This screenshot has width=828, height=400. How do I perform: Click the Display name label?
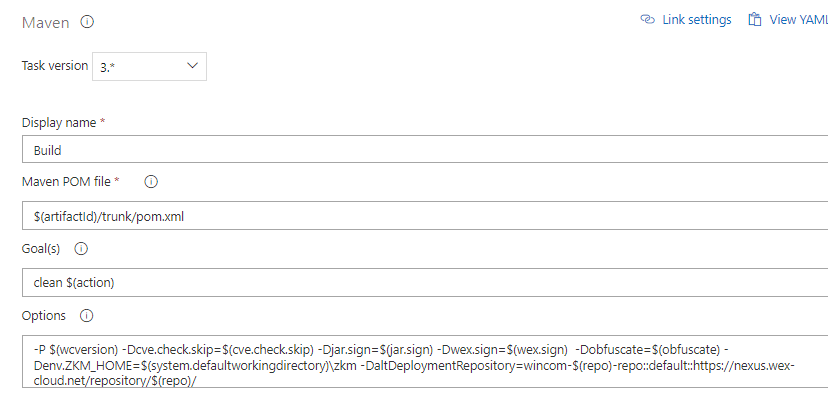[x=59, y=123]
